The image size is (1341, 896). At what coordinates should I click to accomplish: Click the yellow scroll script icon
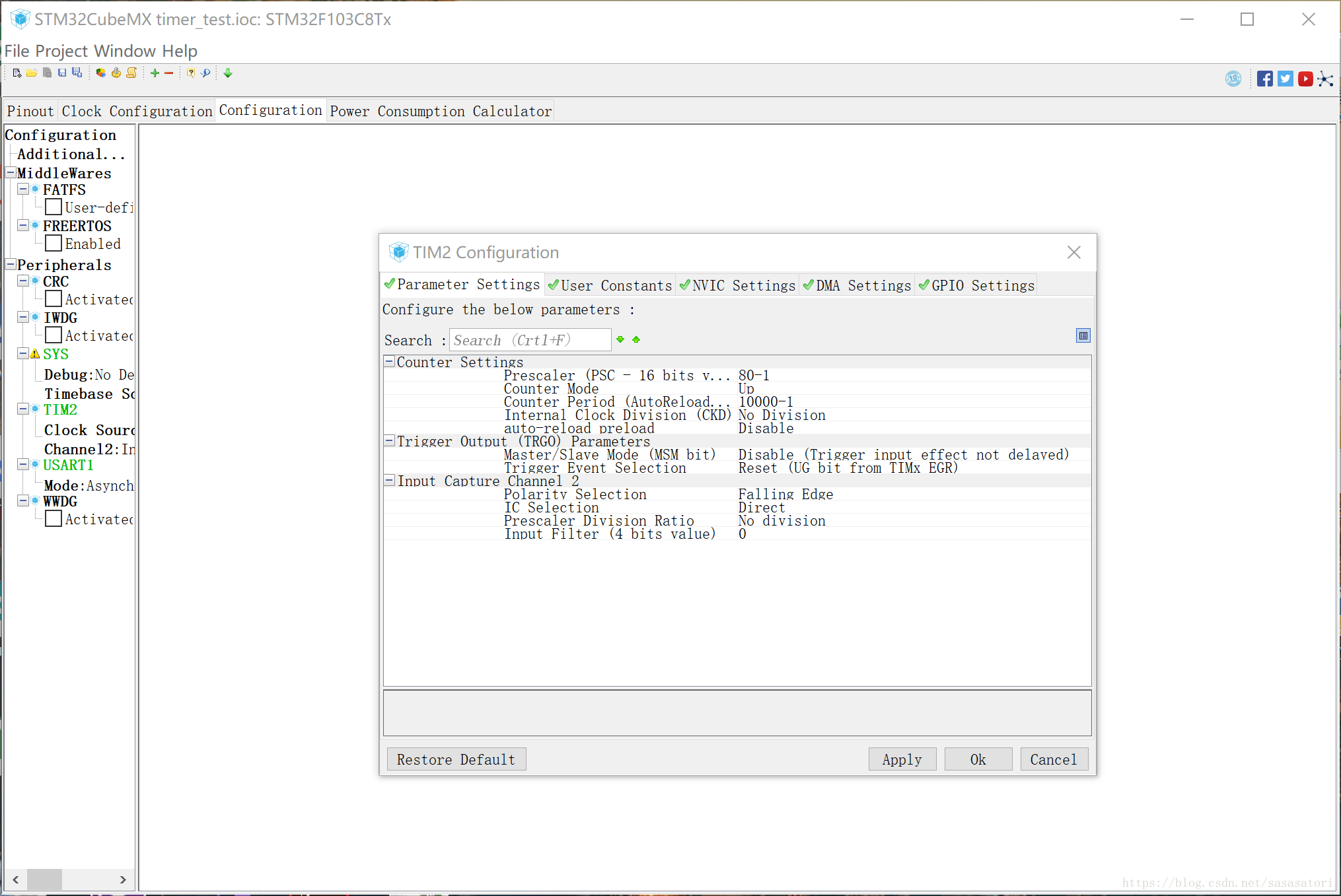pos(131,73)
